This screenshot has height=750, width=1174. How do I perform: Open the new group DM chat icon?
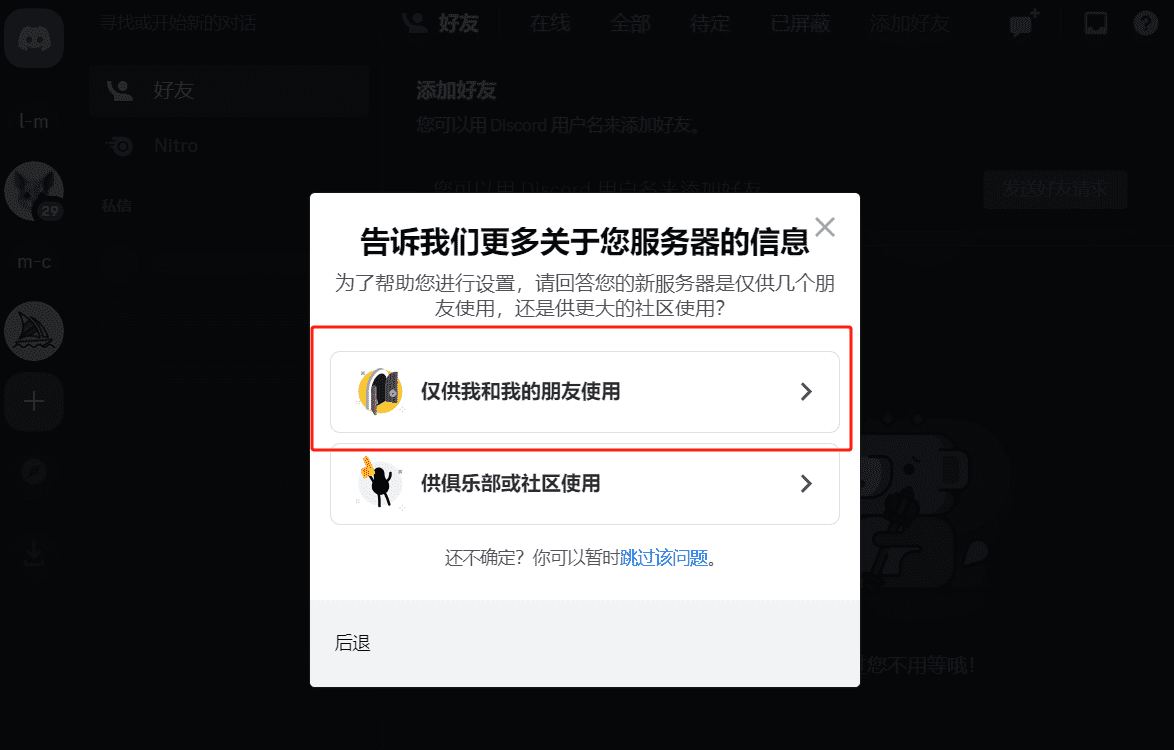[1024, 23]
